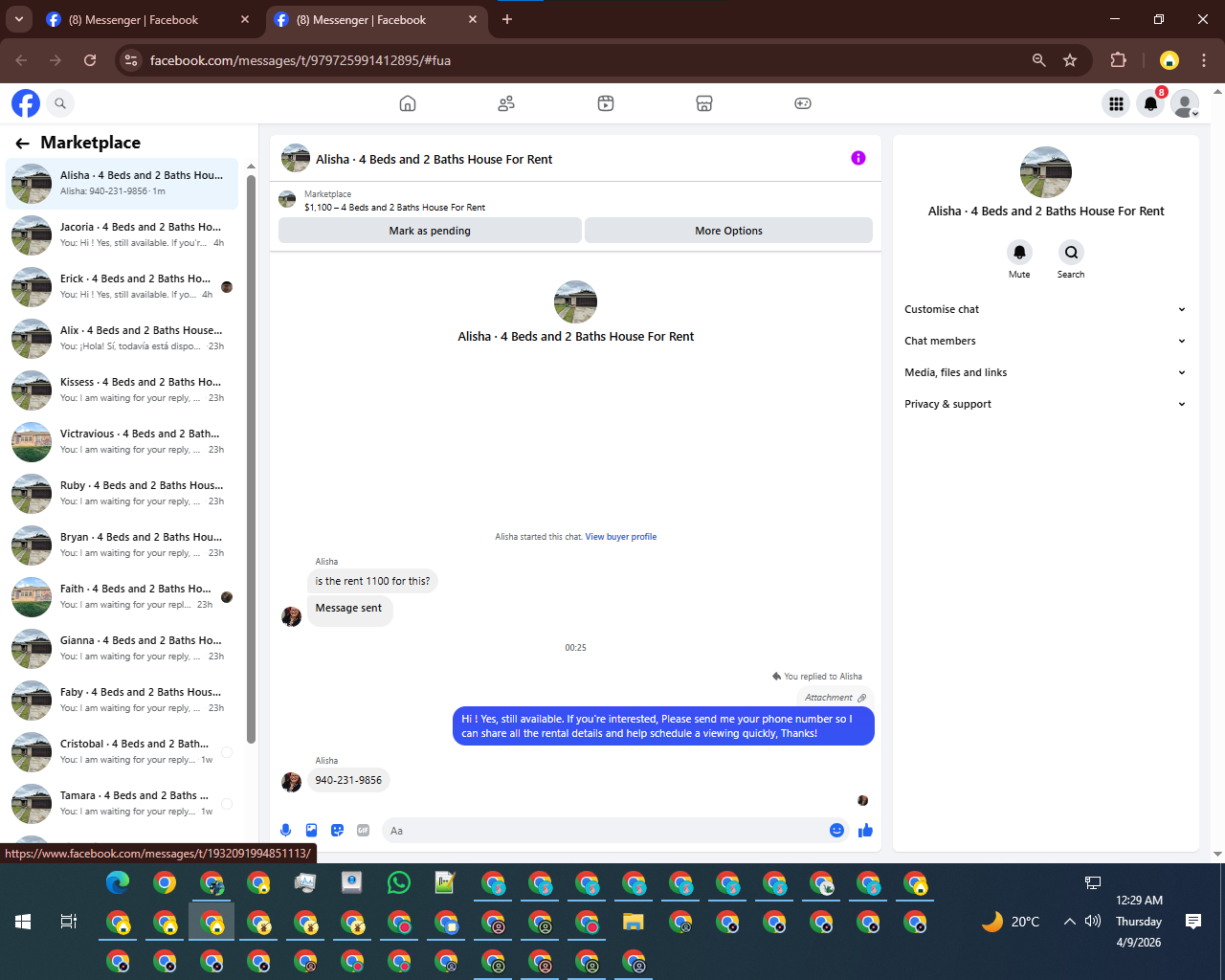Open the account profile avatar menu
Image resolution: width=1225 pixels, height=980 pixels.
tap(1185, 103)
